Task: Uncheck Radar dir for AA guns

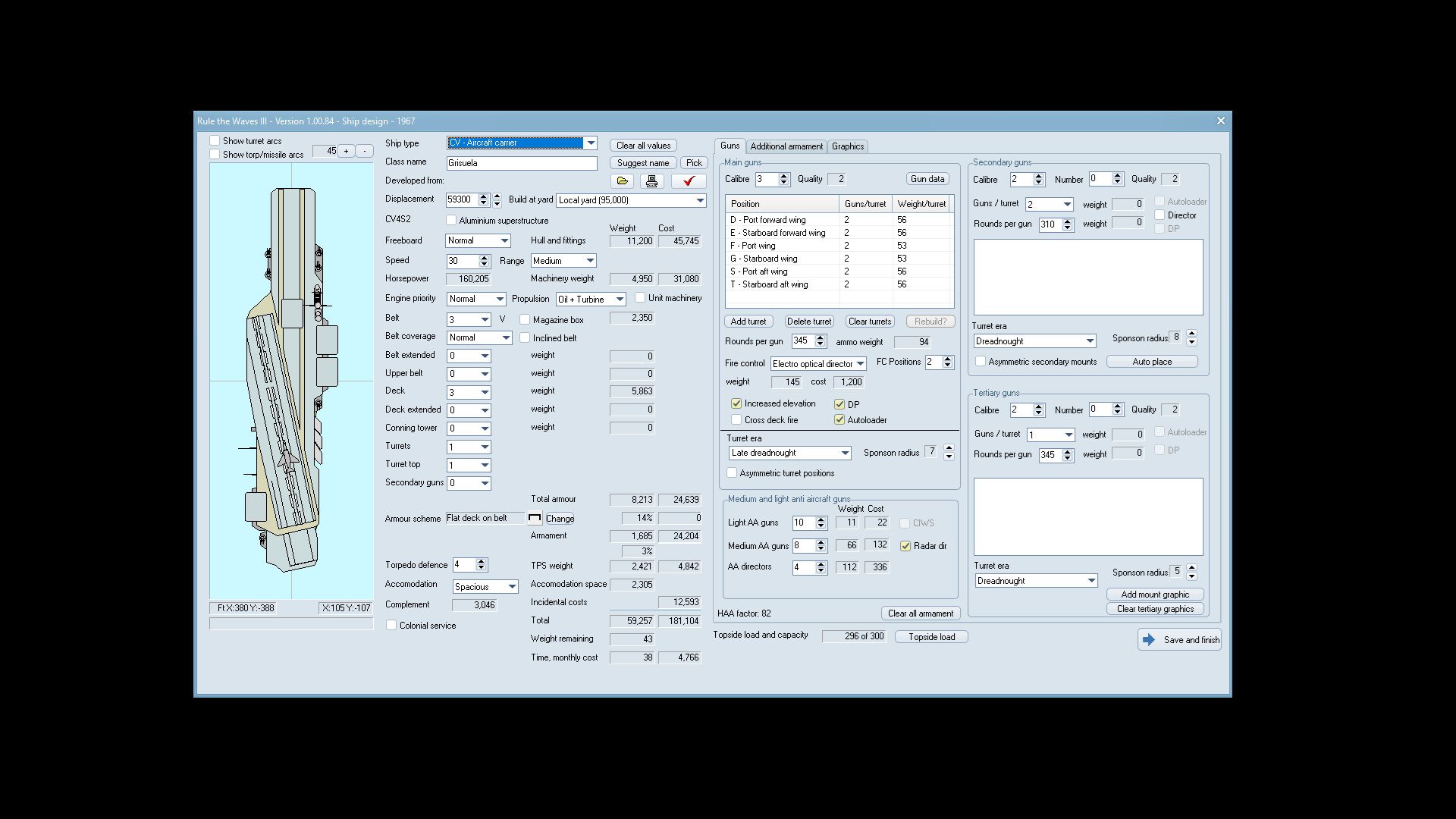Action: coord(905,546)
